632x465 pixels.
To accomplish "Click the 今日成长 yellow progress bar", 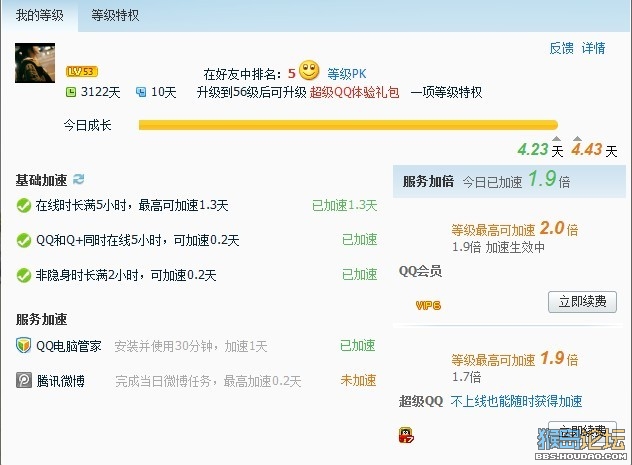I will (348, 125).
